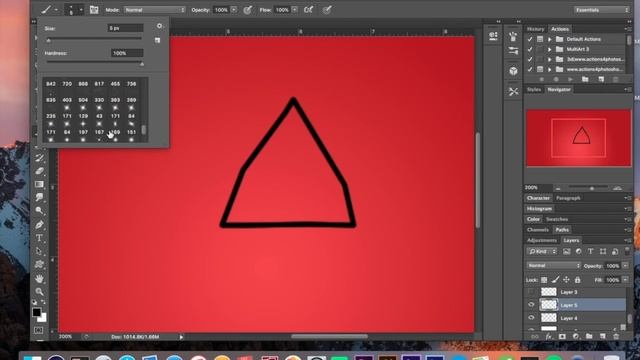The height and width of the screenshot is (360, 640).
Task: Click canvas horizontal scrollbar
Action: (329, 337)
